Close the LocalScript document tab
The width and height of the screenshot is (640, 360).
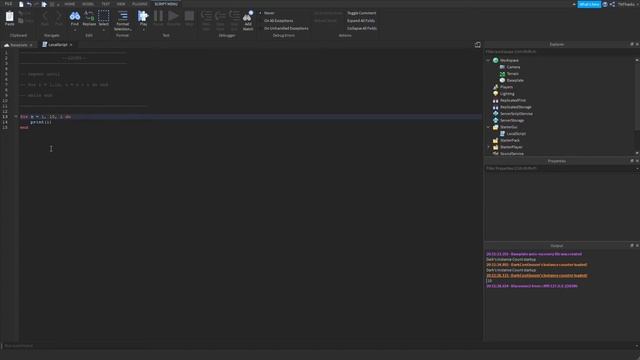tap(71, 45)
